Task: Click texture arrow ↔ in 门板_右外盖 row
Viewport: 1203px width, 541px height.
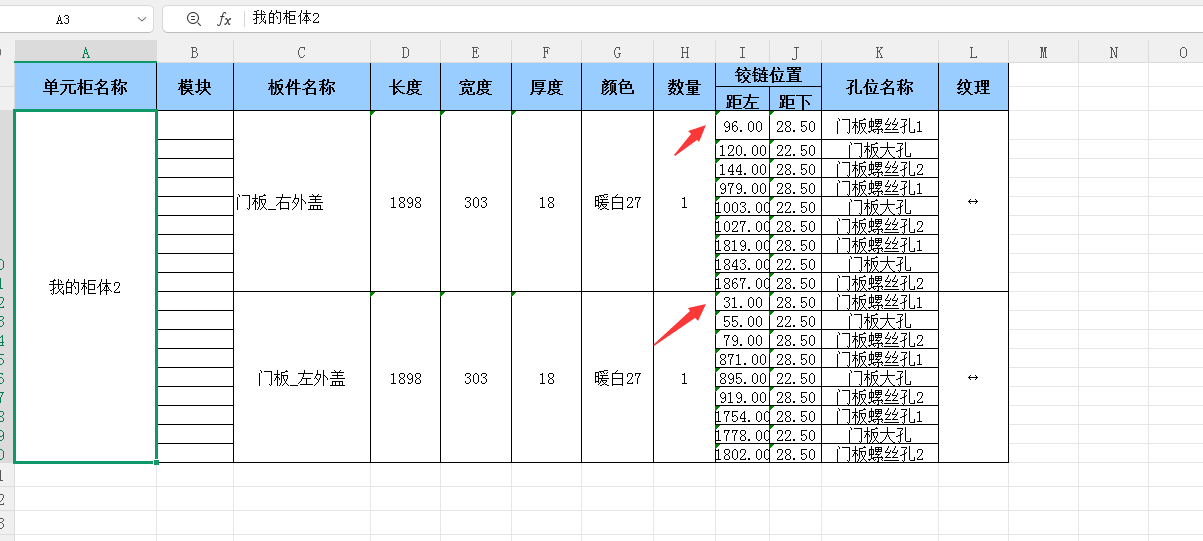Action: tap(973, 202)
